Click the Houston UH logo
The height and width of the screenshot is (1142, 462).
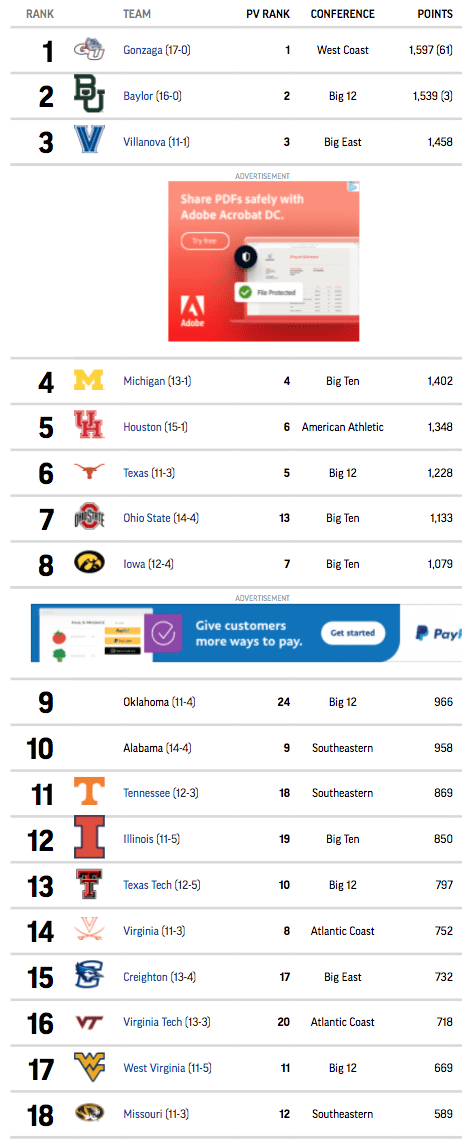(89, 426)
